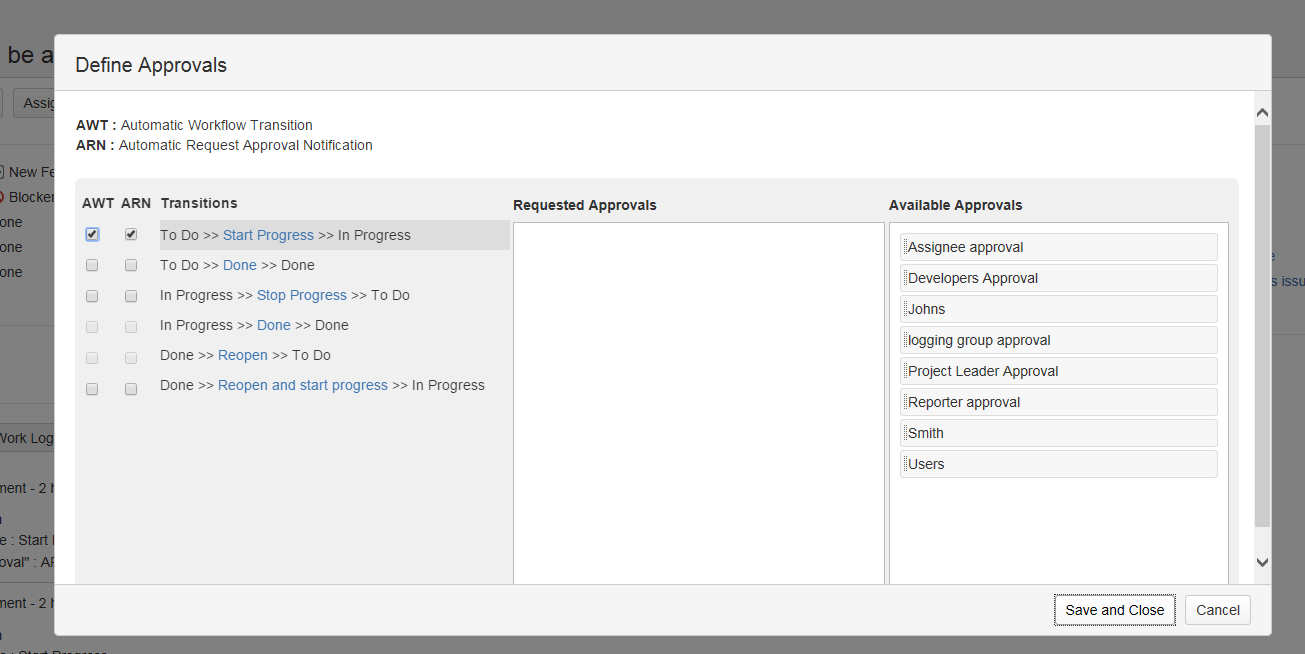This screenshot has width=1305, height=654.
Task: Check AWT for Reopen and start progress
Action: (92, 389)
